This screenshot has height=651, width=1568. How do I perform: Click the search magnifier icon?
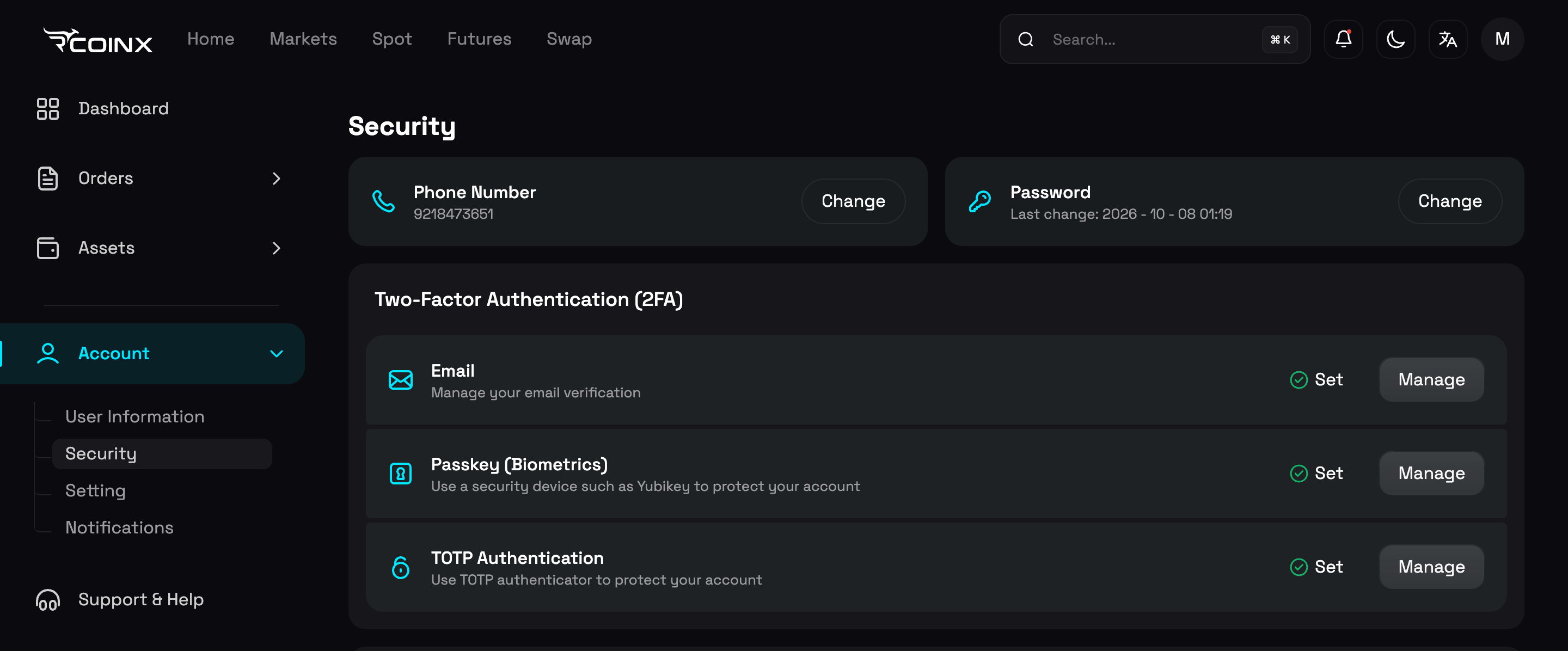[1026, 40]
